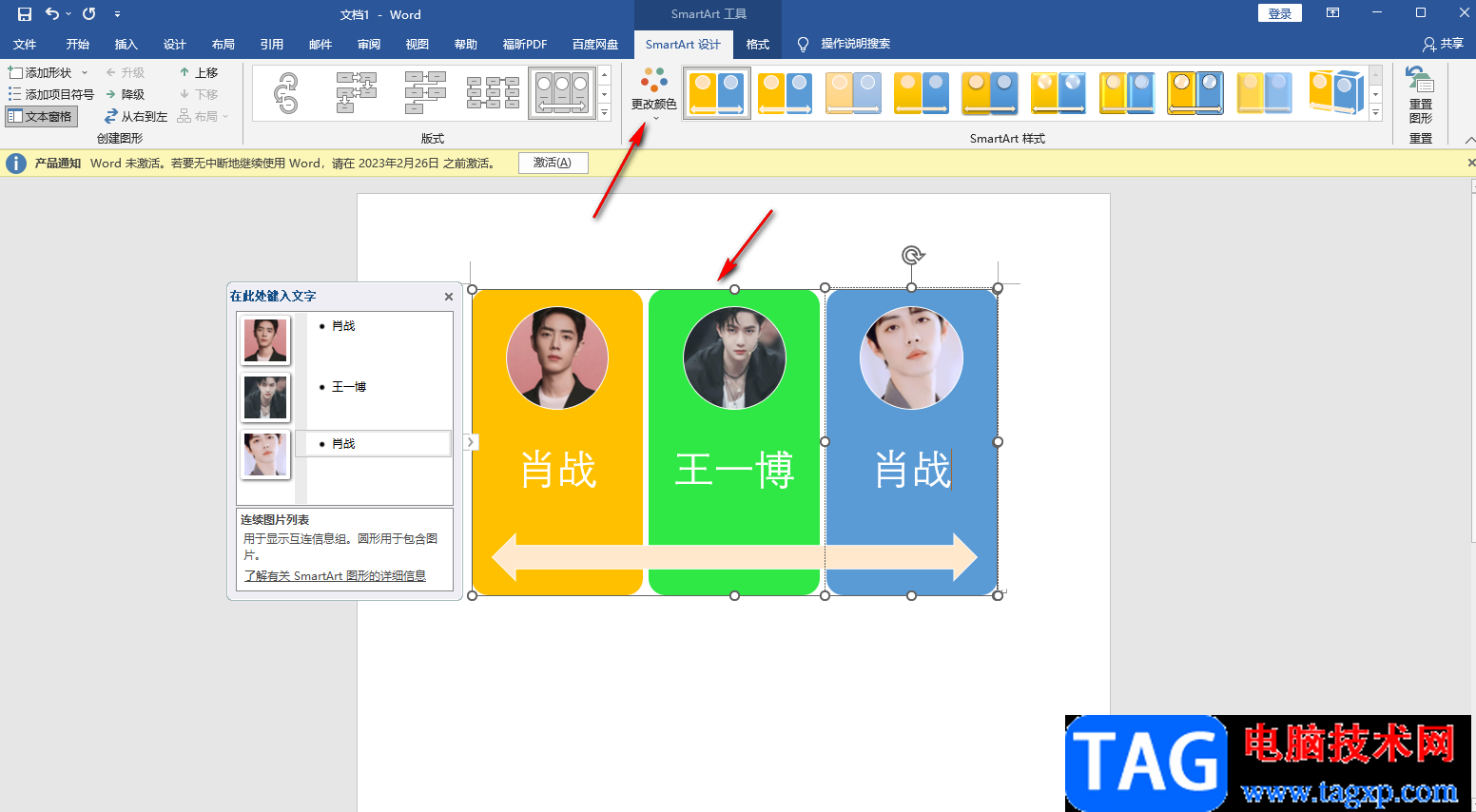The height and width of the screenshot is (812, 1476).
Task: Open the Undo history dropdown arrow
Action: point(68,14)
